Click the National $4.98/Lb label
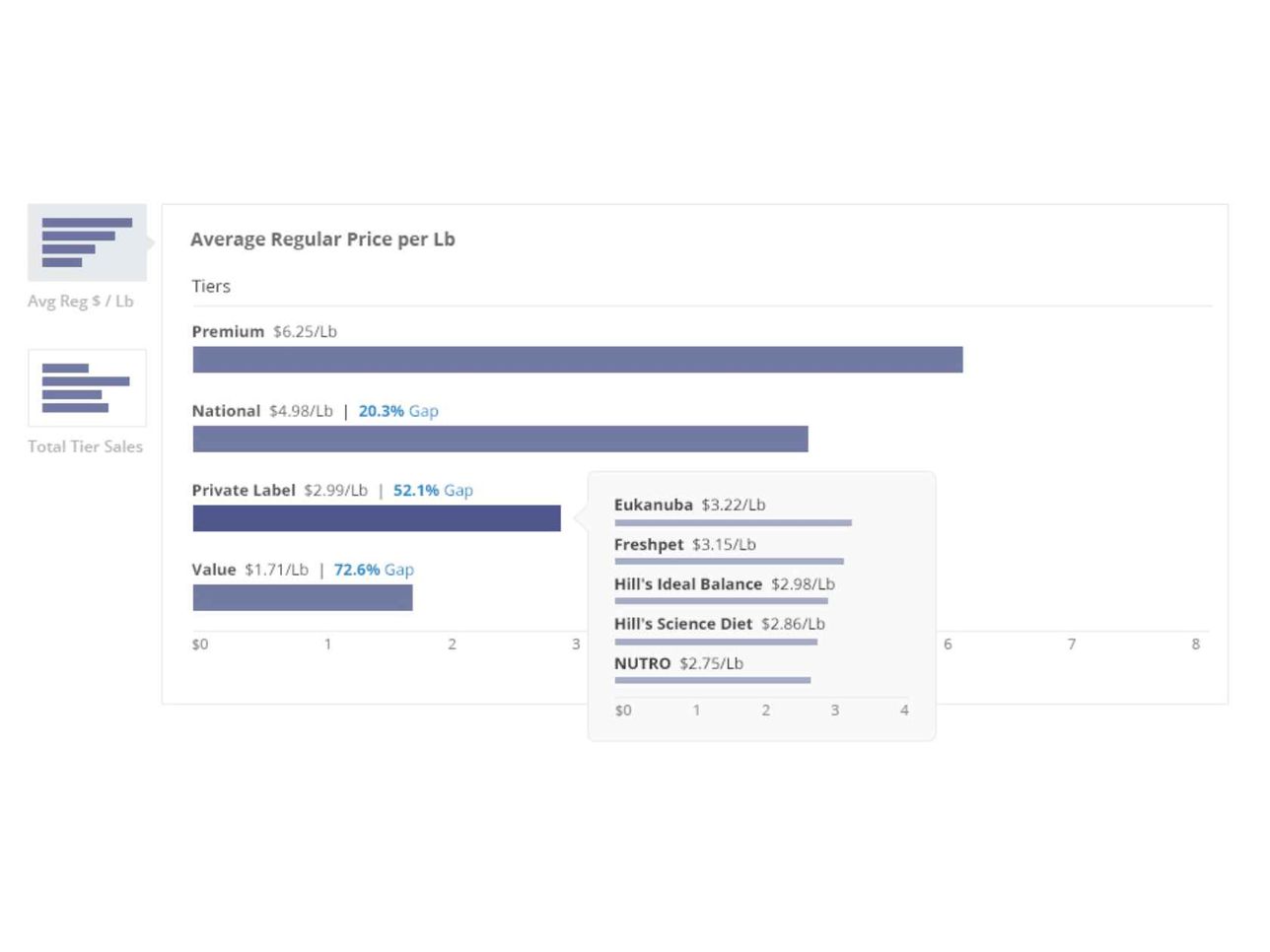The height and width of the screenshot is (952, 1270). coord(262,411)
